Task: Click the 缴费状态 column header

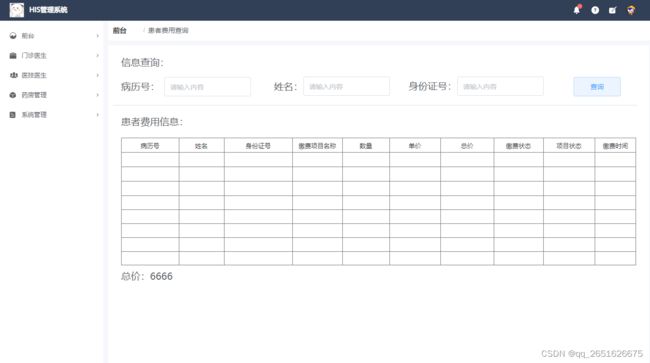Action: [519, 146]
